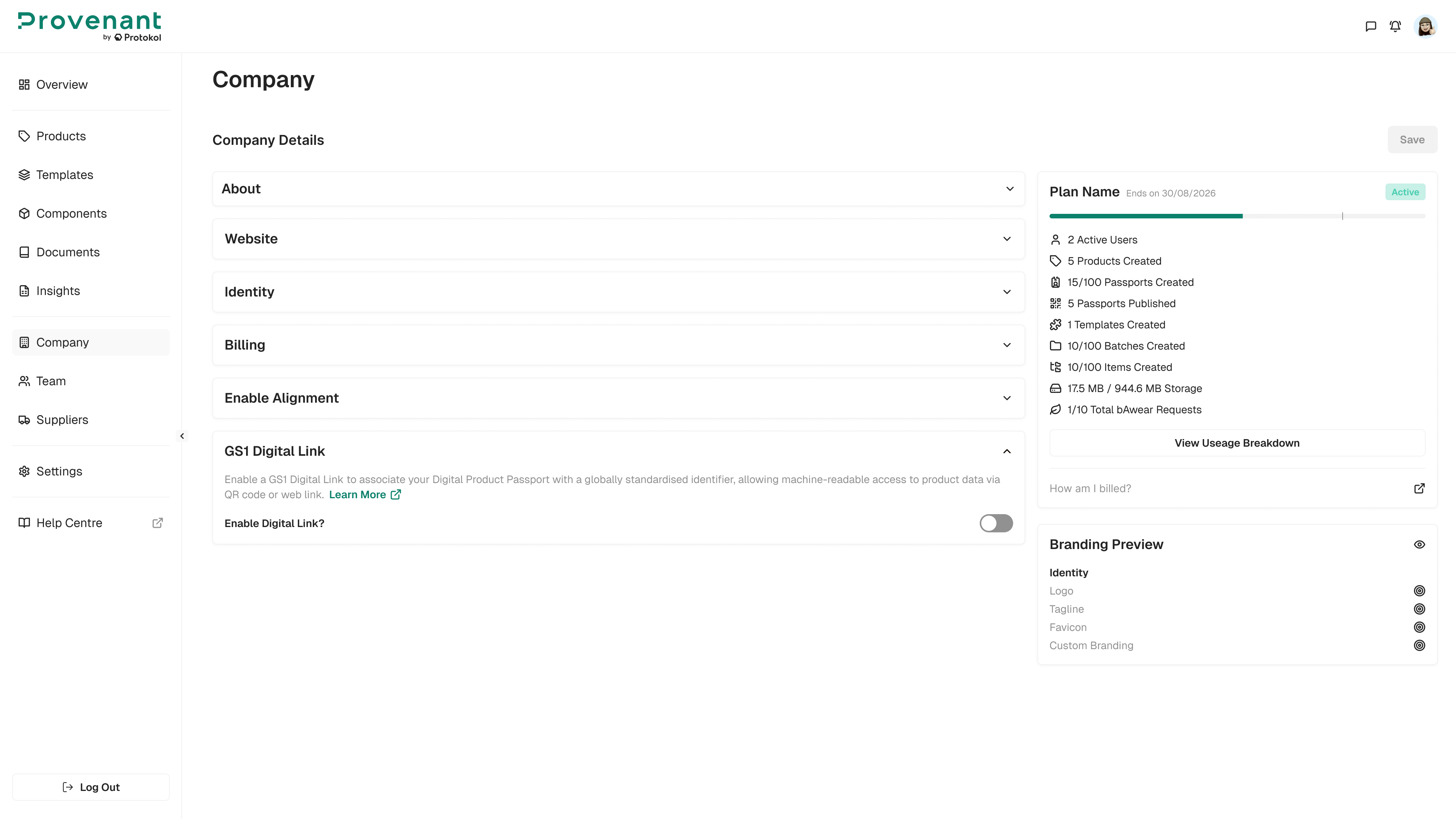Click the sidebar collapse arrow

[x=182, y=436]
